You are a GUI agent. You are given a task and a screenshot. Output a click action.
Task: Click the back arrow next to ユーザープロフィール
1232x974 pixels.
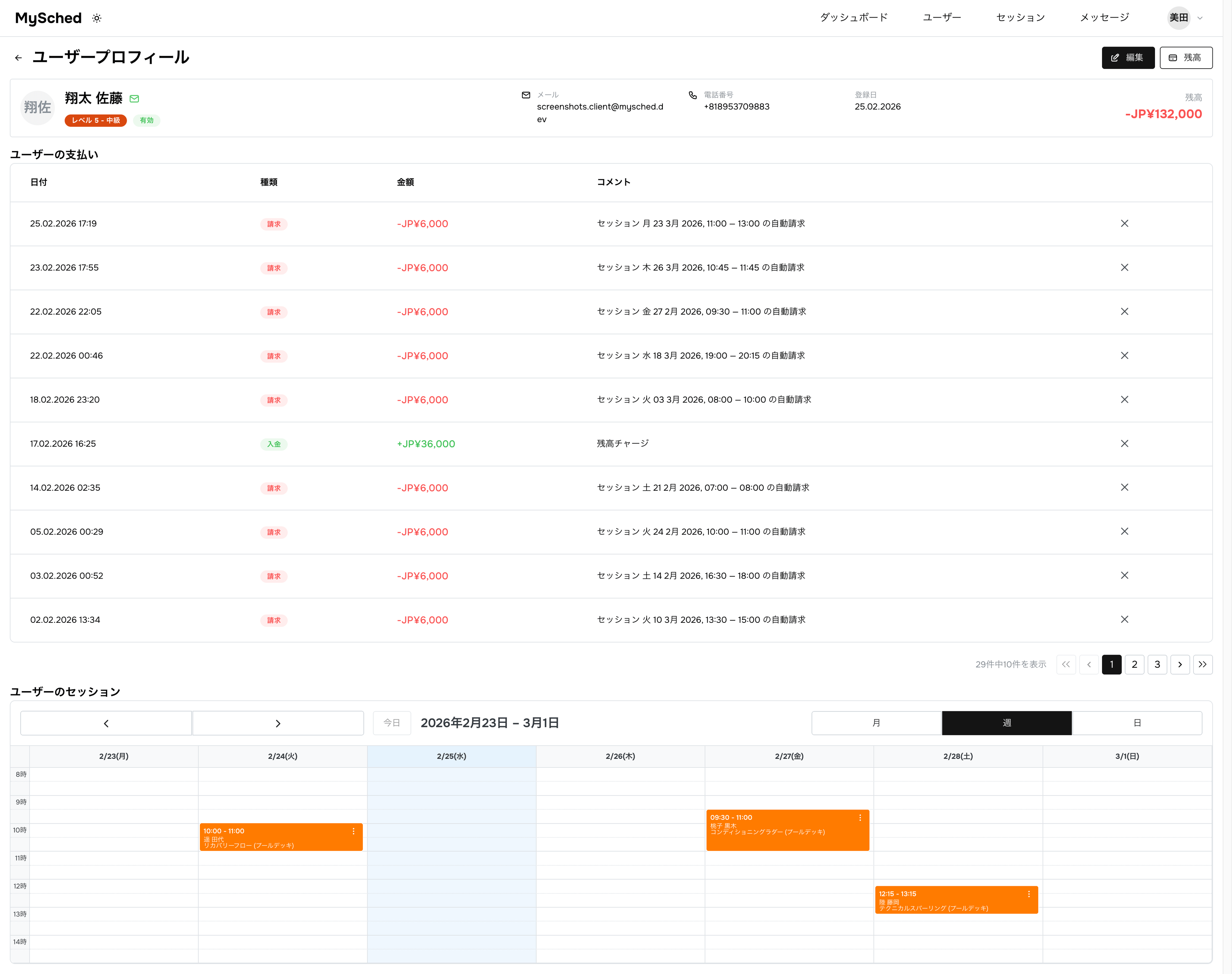click(x=19, y=58)
